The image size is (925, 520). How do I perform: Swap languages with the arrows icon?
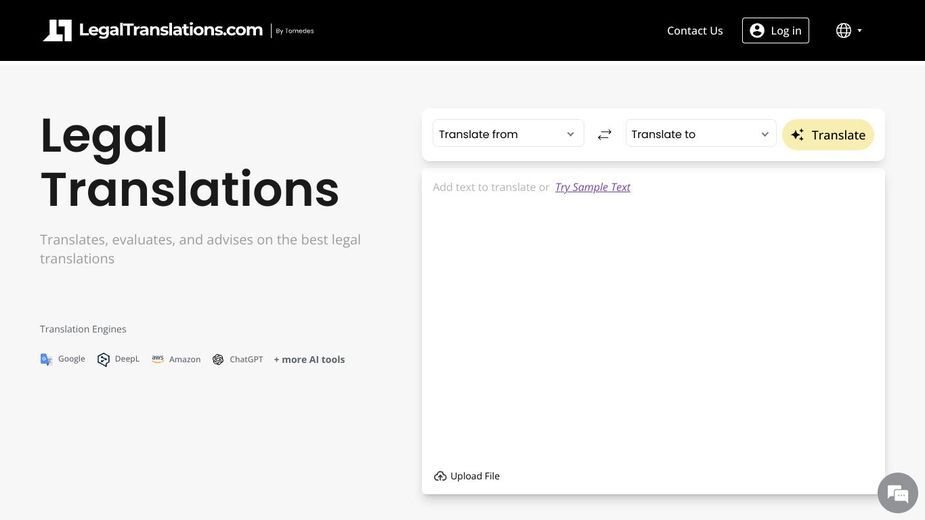click(604, 135)
